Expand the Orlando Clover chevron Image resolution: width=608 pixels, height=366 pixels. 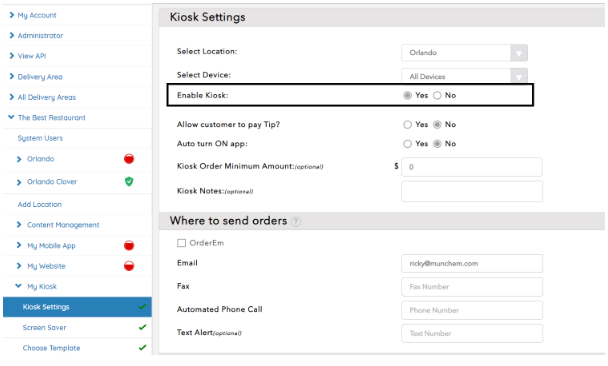(19, 182)
